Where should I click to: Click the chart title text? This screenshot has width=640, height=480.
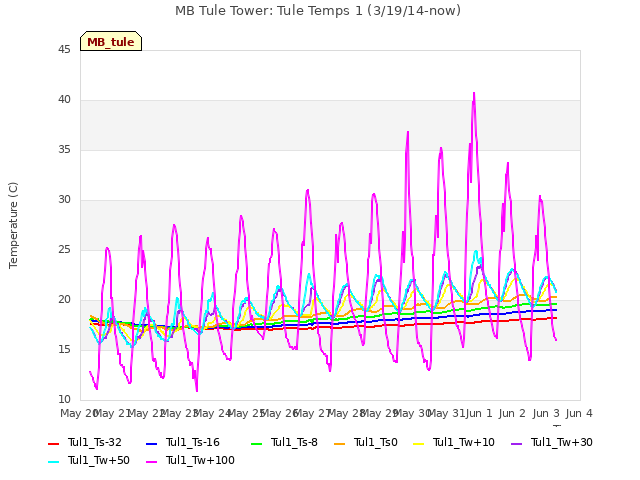(x=318, y=11)
